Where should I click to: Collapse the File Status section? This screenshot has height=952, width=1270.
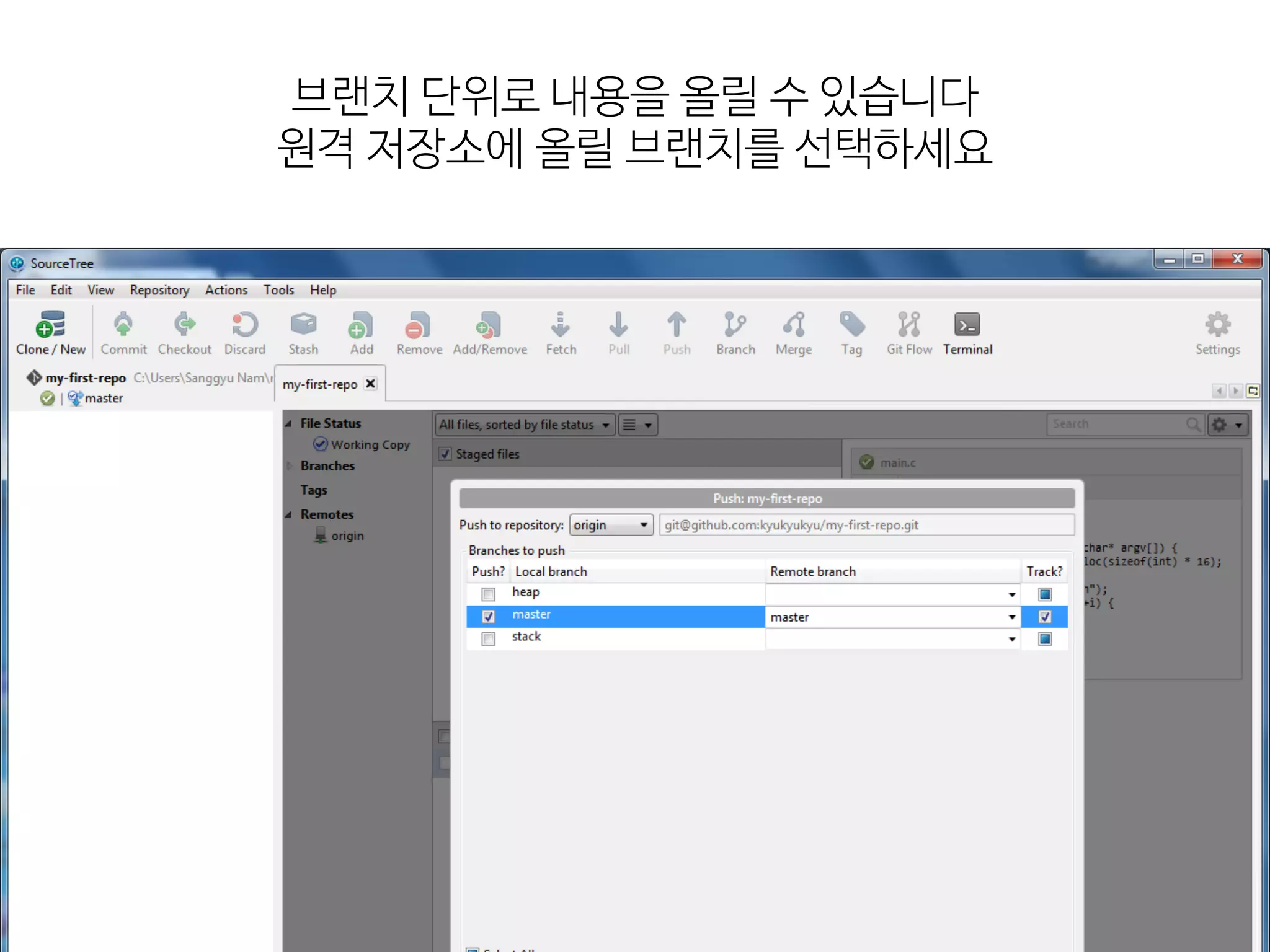point(288,423)
